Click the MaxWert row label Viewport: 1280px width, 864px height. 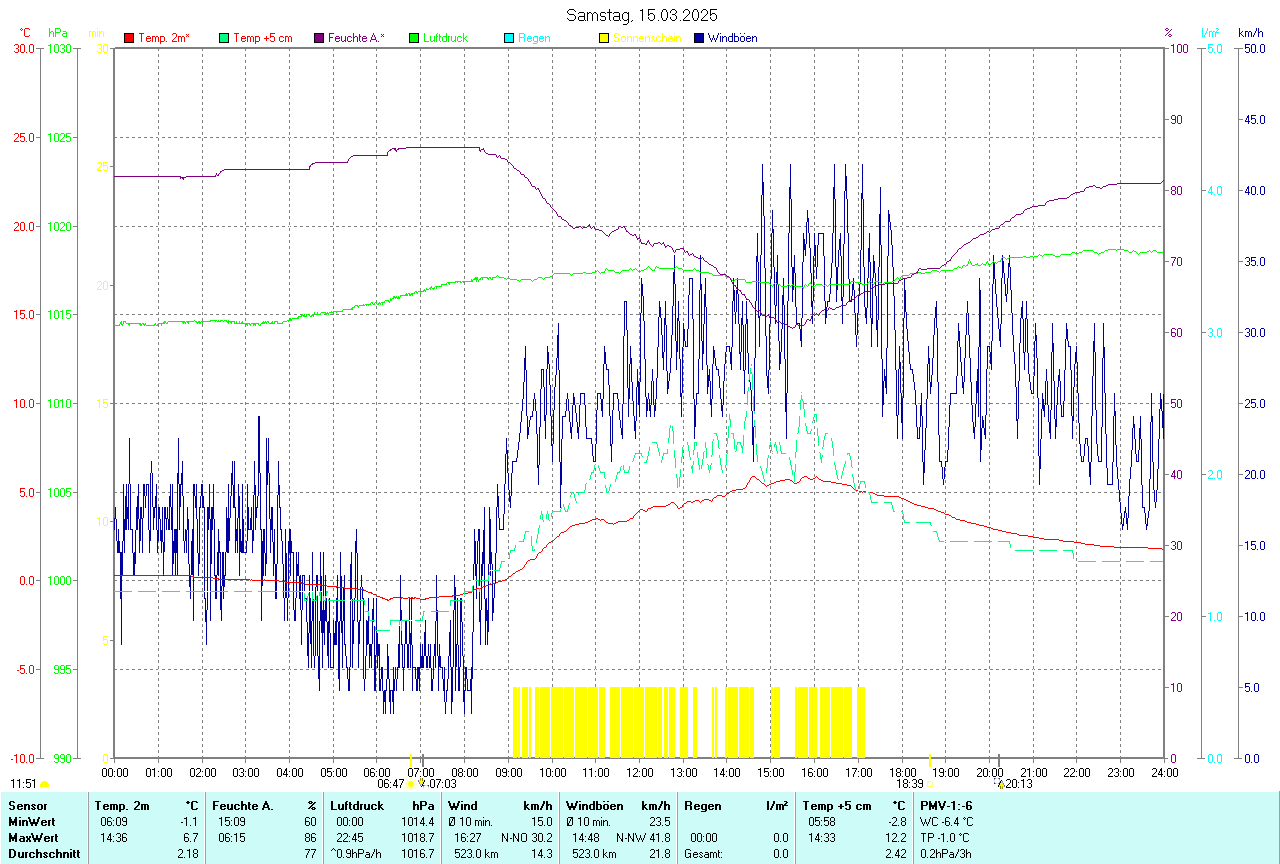pos(35,838)
